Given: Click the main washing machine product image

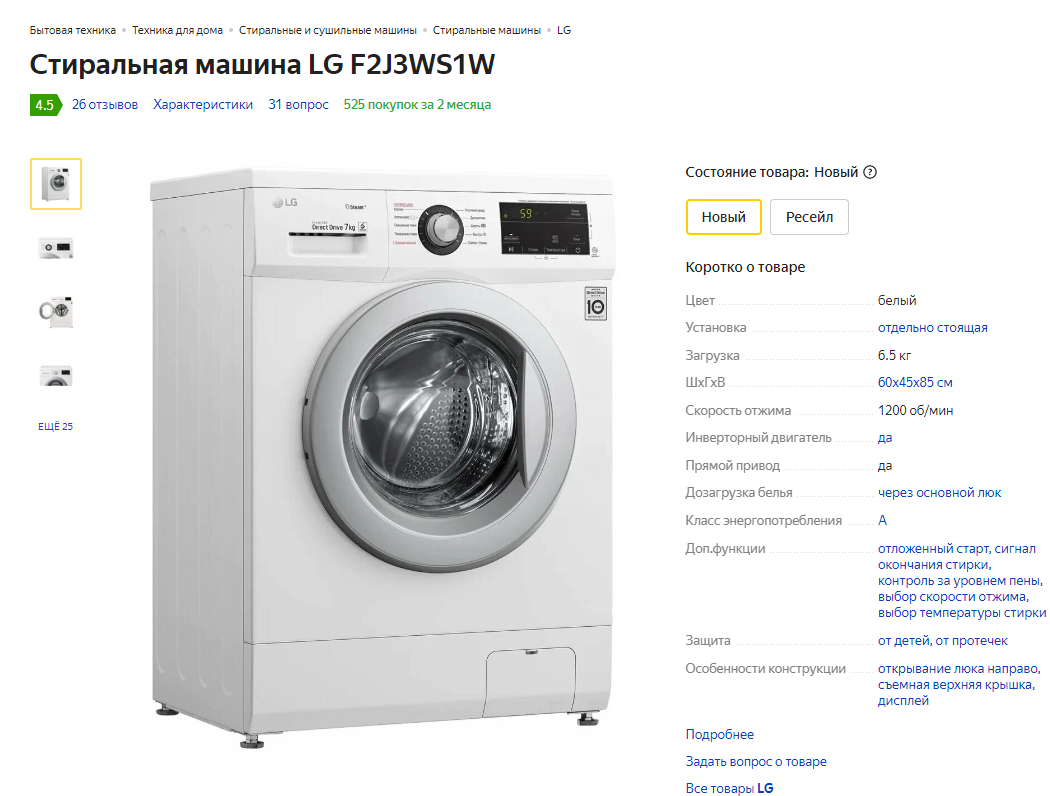Looking at the screenshot, I should pos(382,459).
